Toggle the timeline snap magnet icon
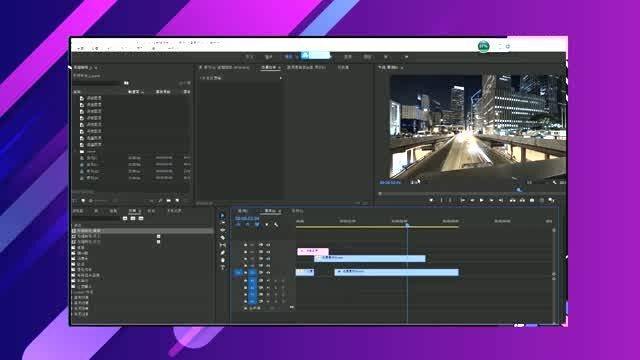Image resolution: width=640 pixels, height=360 pixels. [247, 224]
